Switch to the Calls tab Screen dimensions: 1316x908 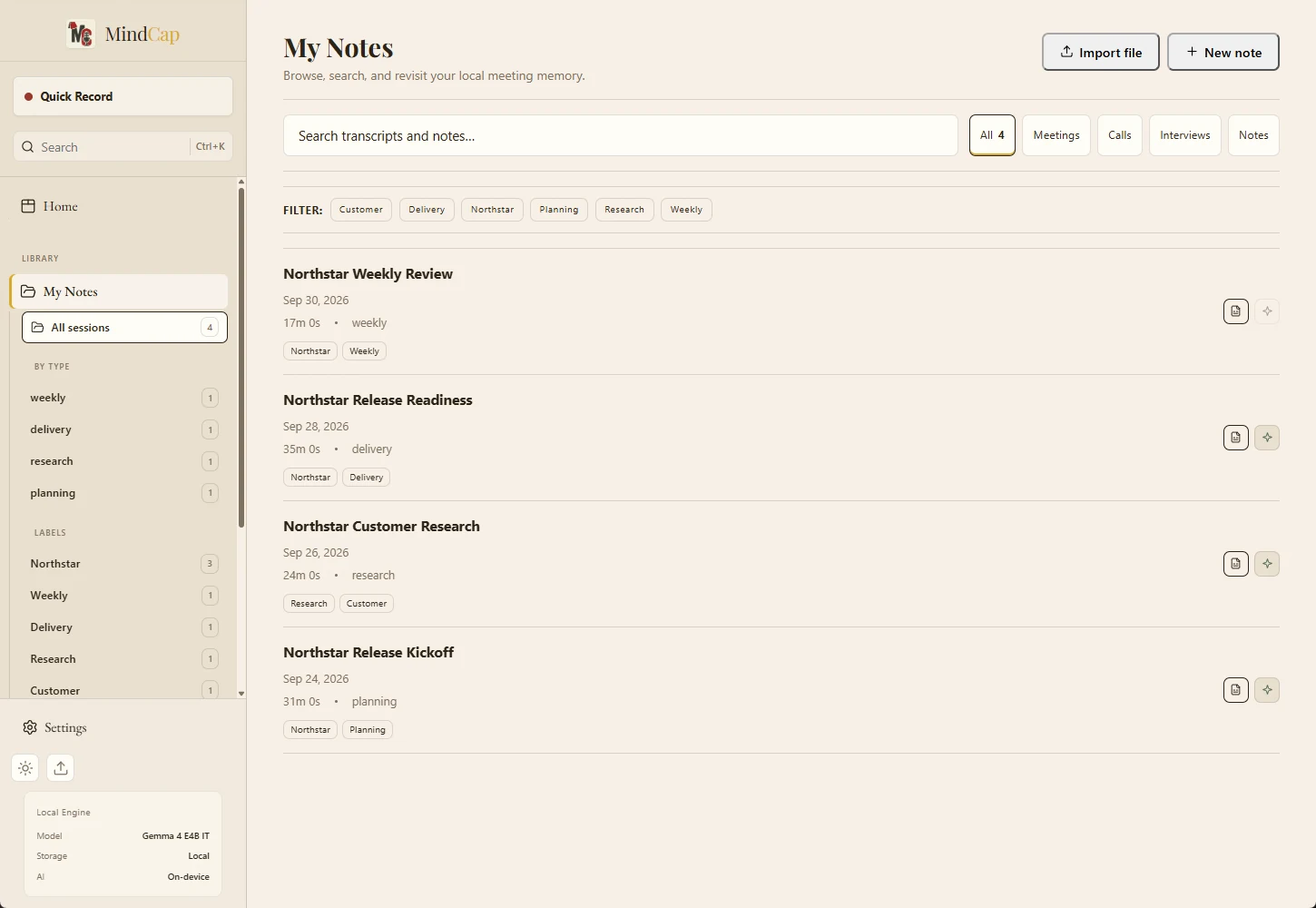coord(1120,135)
